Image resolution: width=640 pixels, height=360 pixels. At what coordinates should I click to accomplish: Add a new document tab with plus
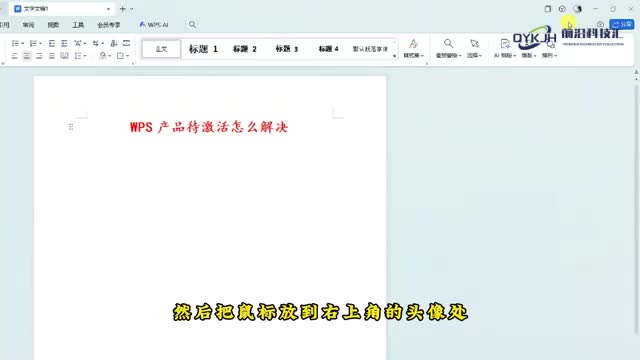coord(122,9)
